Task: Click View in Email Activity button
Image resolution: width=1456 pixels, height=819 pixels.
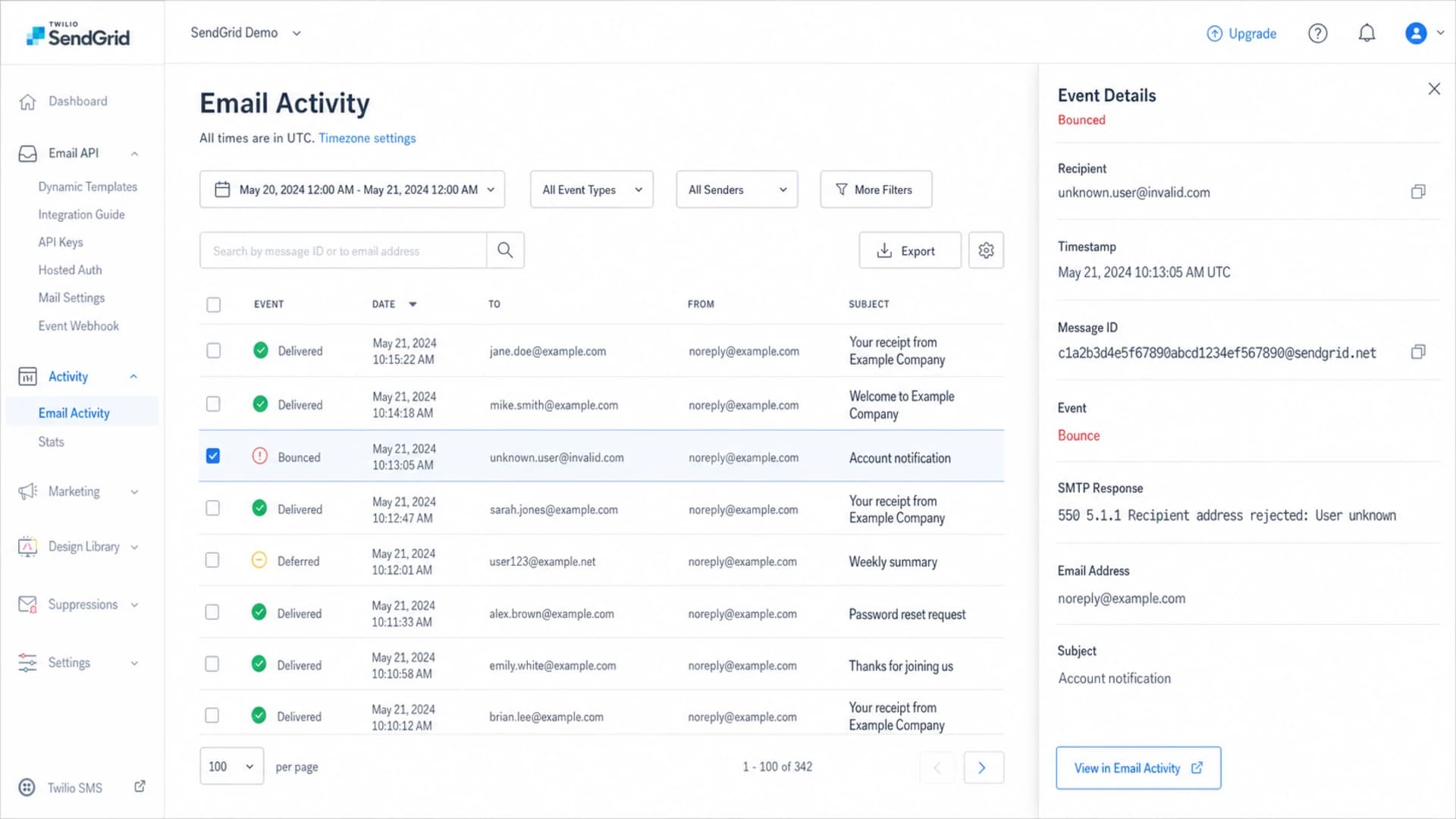Action: [x=1138, y=768]
